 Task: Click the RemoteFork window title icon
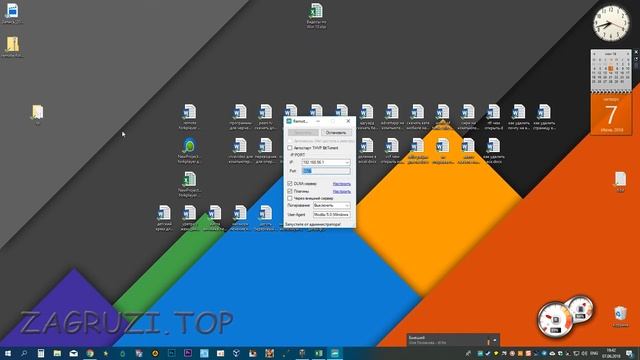click(289, 121)
